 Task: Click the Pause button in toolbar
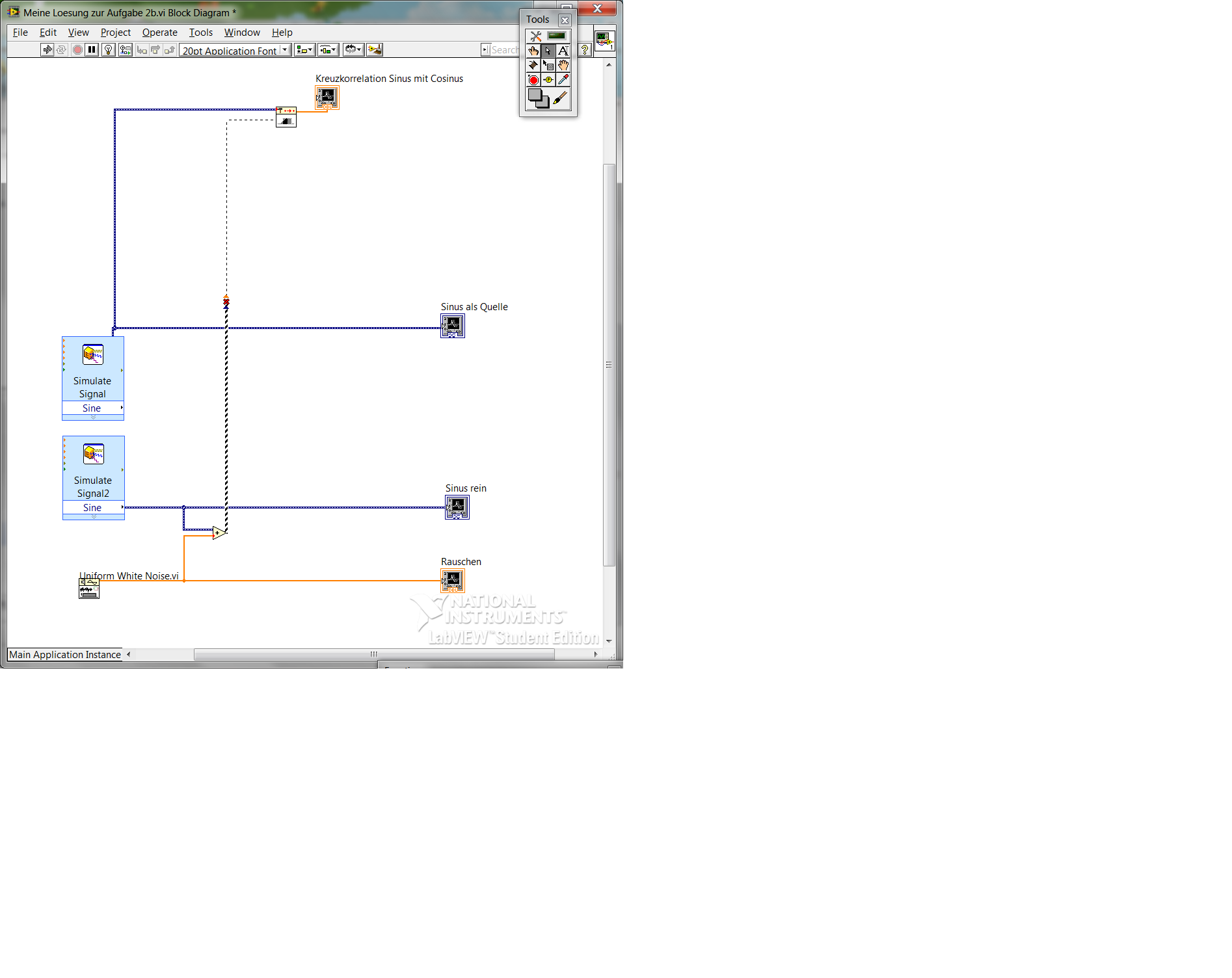click(92, 50)
